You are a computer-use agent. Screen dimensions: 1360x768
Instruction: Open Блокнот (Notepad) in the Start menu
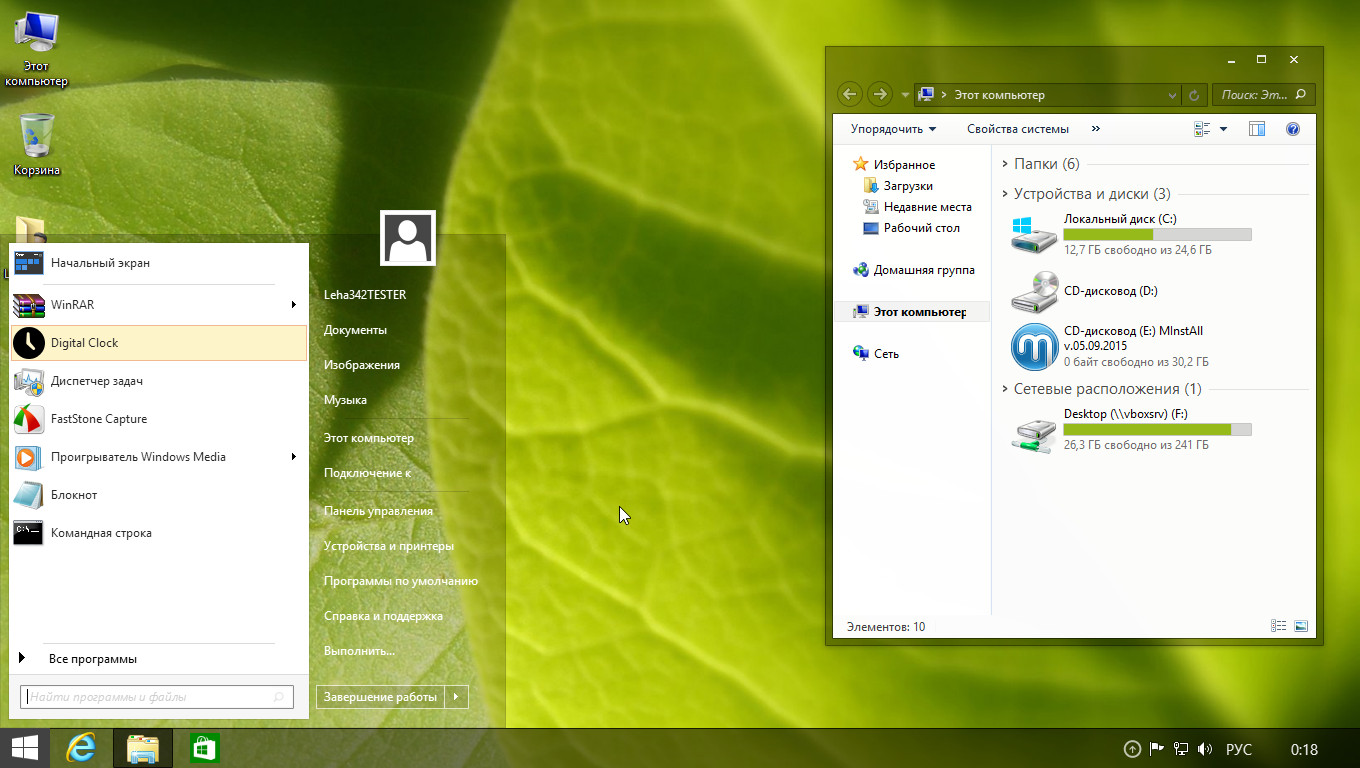coord(74,495)
